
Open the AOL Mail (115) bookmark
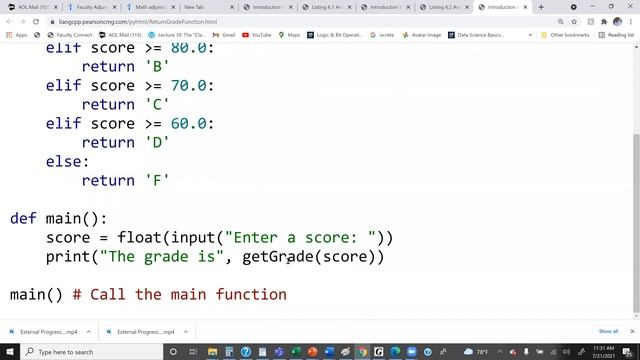(120, 35)
